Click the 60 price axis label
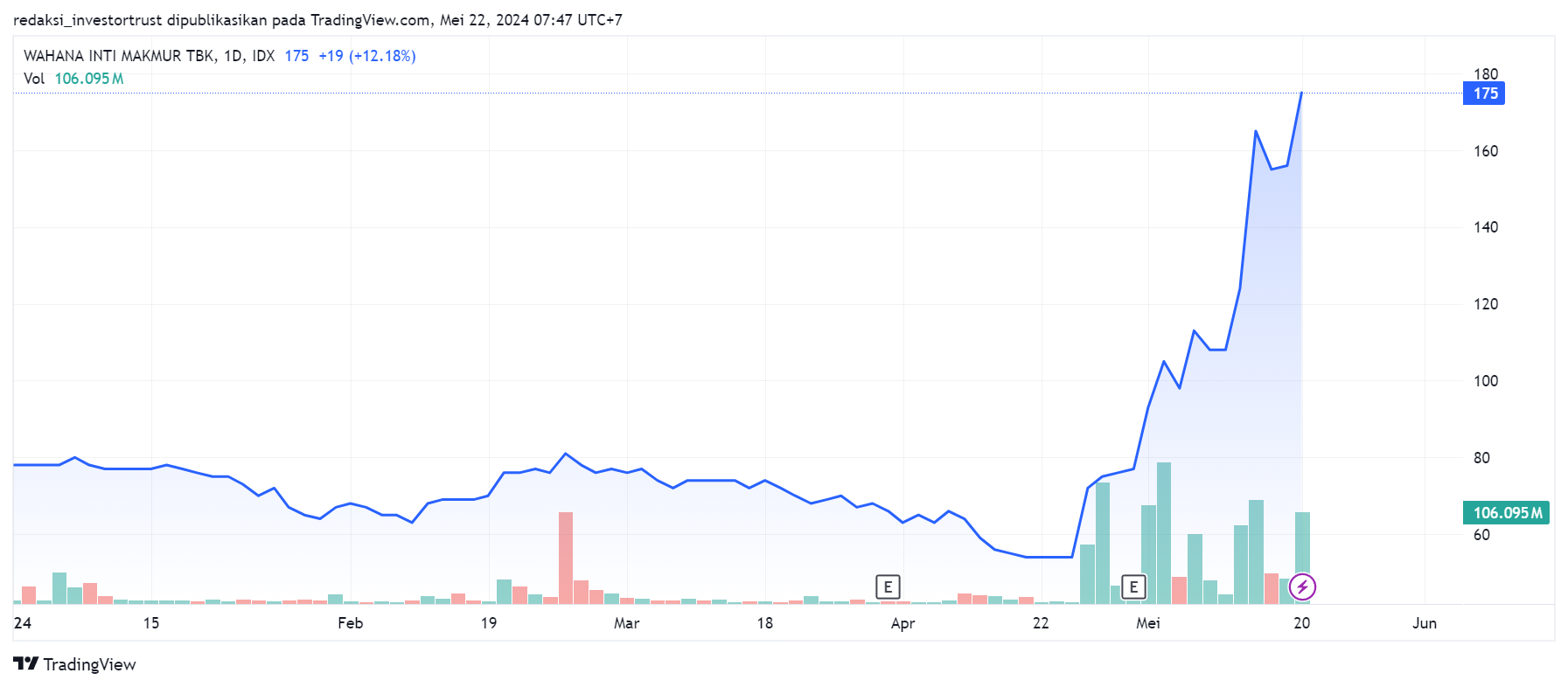Screen dimensions: 1568x687 coord(1481,535)
